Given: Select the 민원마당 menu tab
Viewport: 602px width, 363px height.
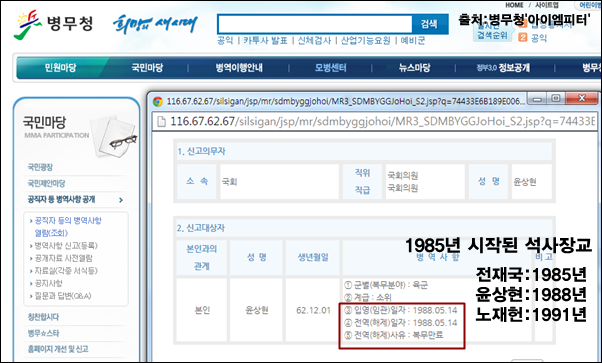Looking at the screenshot, I should 61,68.
